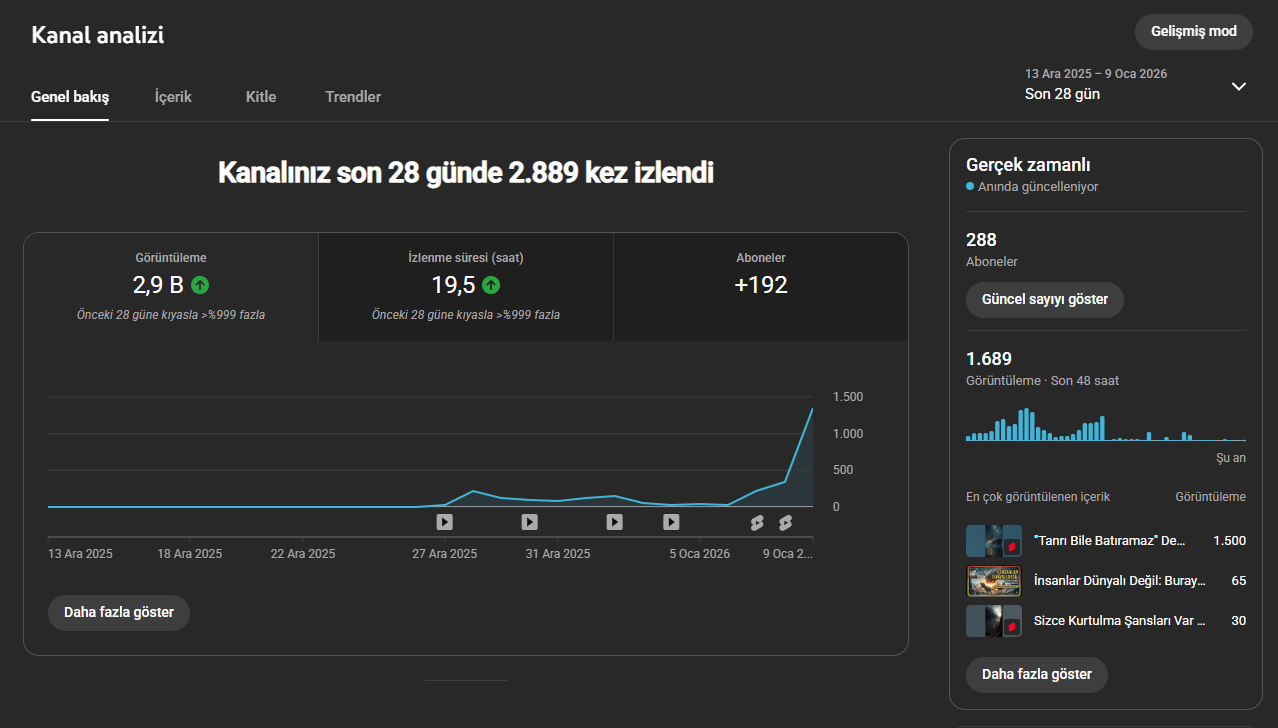Click the Gelişmiş mod button
The width and height of the screenshot is (1278, 728).
tap(1194, 31)
